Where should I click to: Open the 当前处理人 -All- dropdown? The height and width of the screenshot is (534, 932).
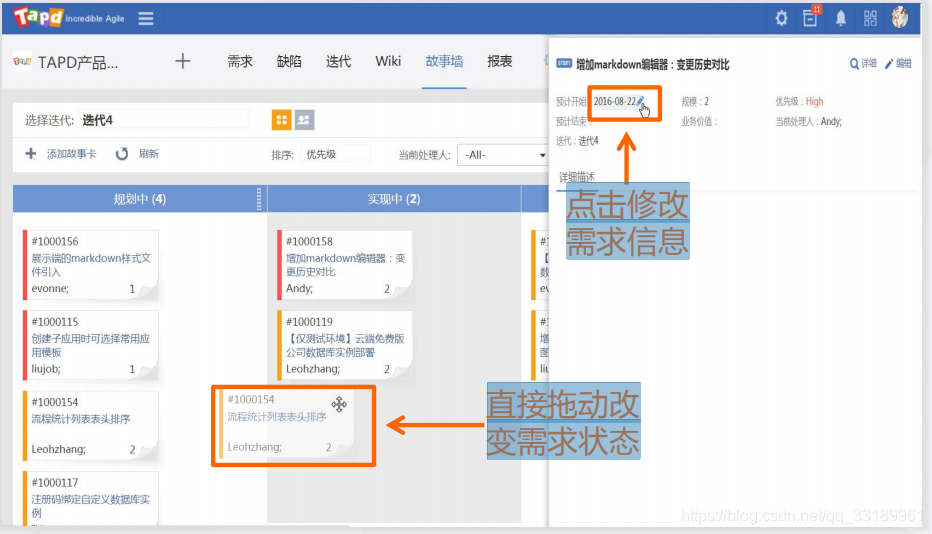click(x=503, y=155)
